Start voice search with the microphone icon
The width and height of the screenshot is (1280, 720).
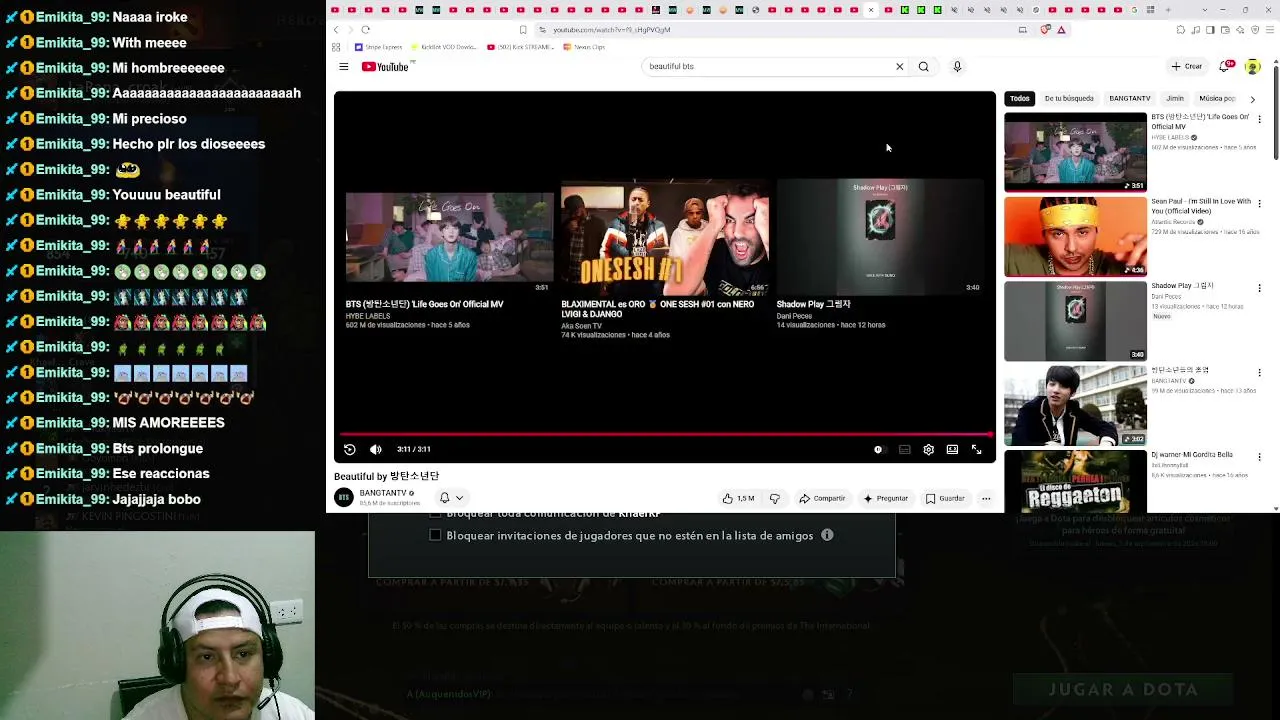(x=957, y=67)
